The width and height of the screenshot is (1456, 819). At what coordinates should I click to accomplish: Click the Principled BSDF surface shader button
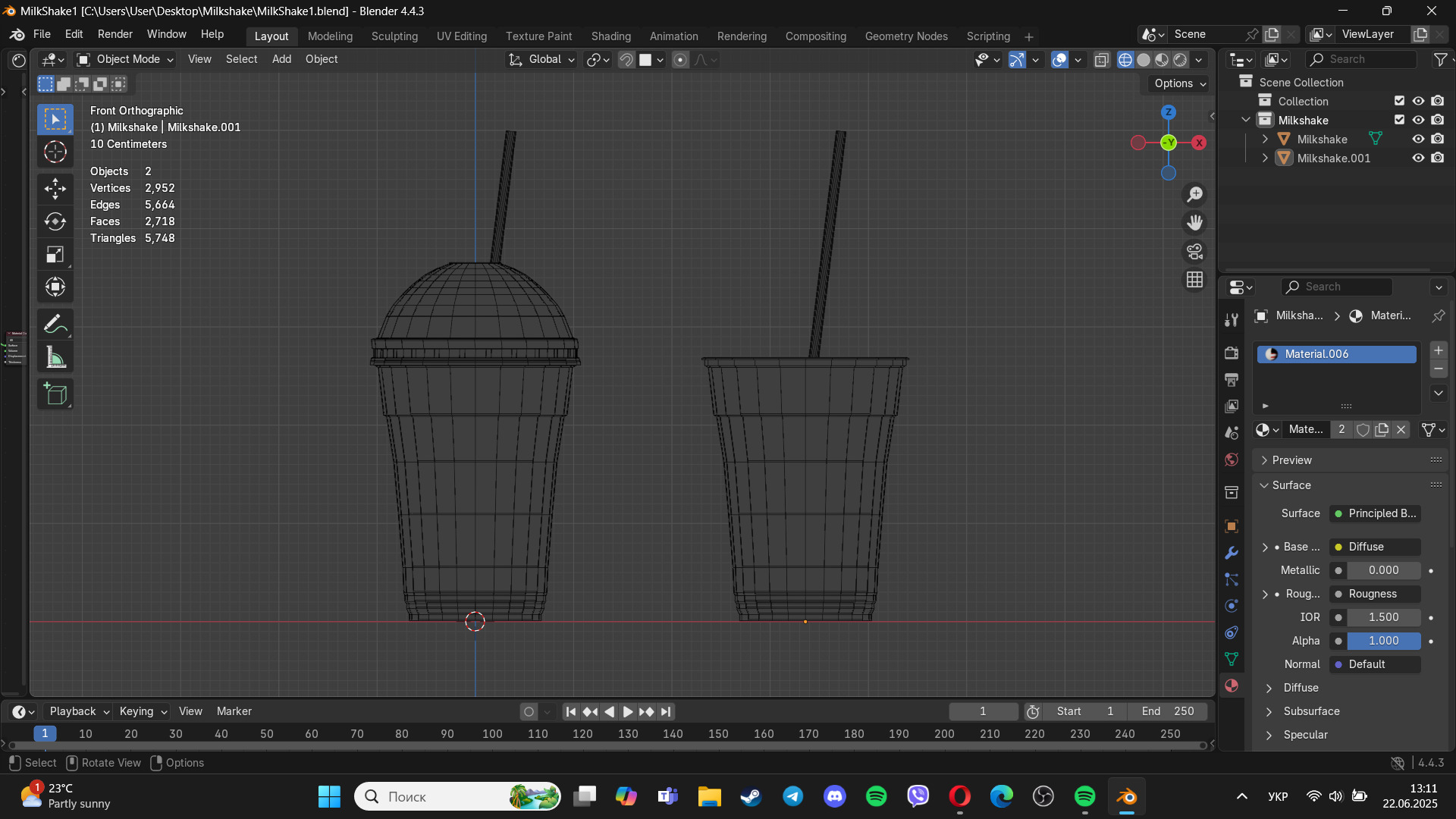1375,513
